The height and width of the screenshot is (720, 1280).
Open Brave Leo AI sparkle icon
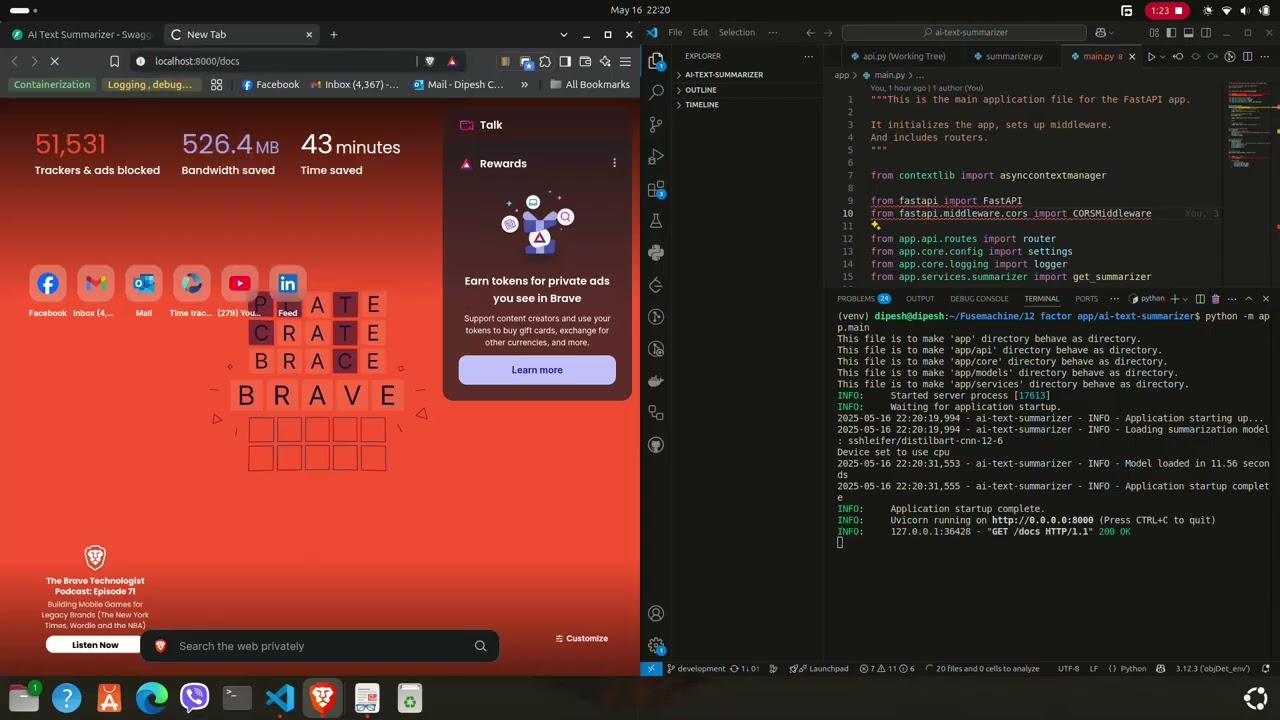pyautogui.click(x=605, y=61)
